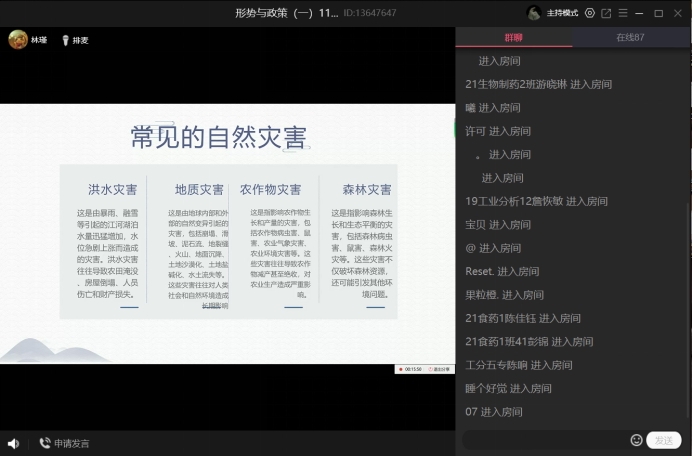693x457 pixels.
Task: Switch to the 在线87 tab
Action: (631, 38)
